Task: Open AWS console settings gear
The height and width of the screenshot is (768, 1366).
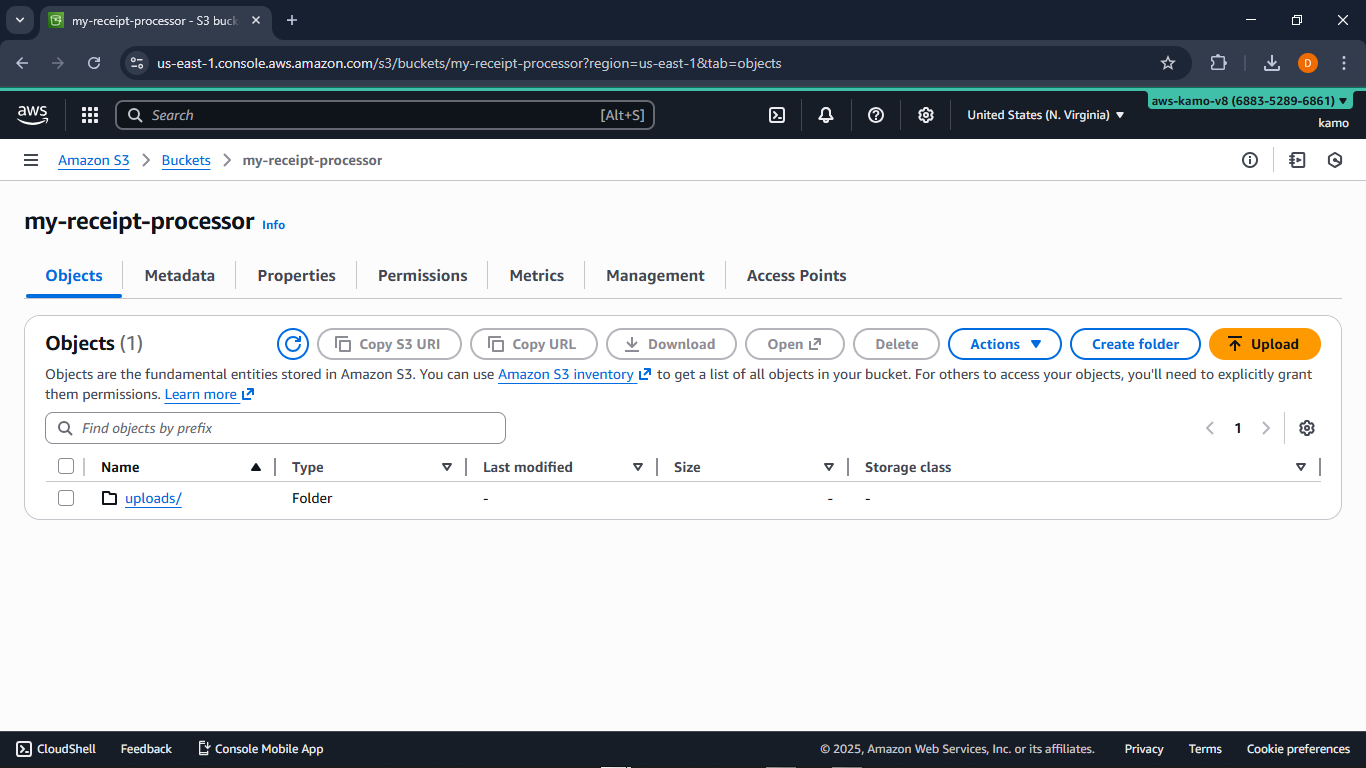Action: coord(925,114)
